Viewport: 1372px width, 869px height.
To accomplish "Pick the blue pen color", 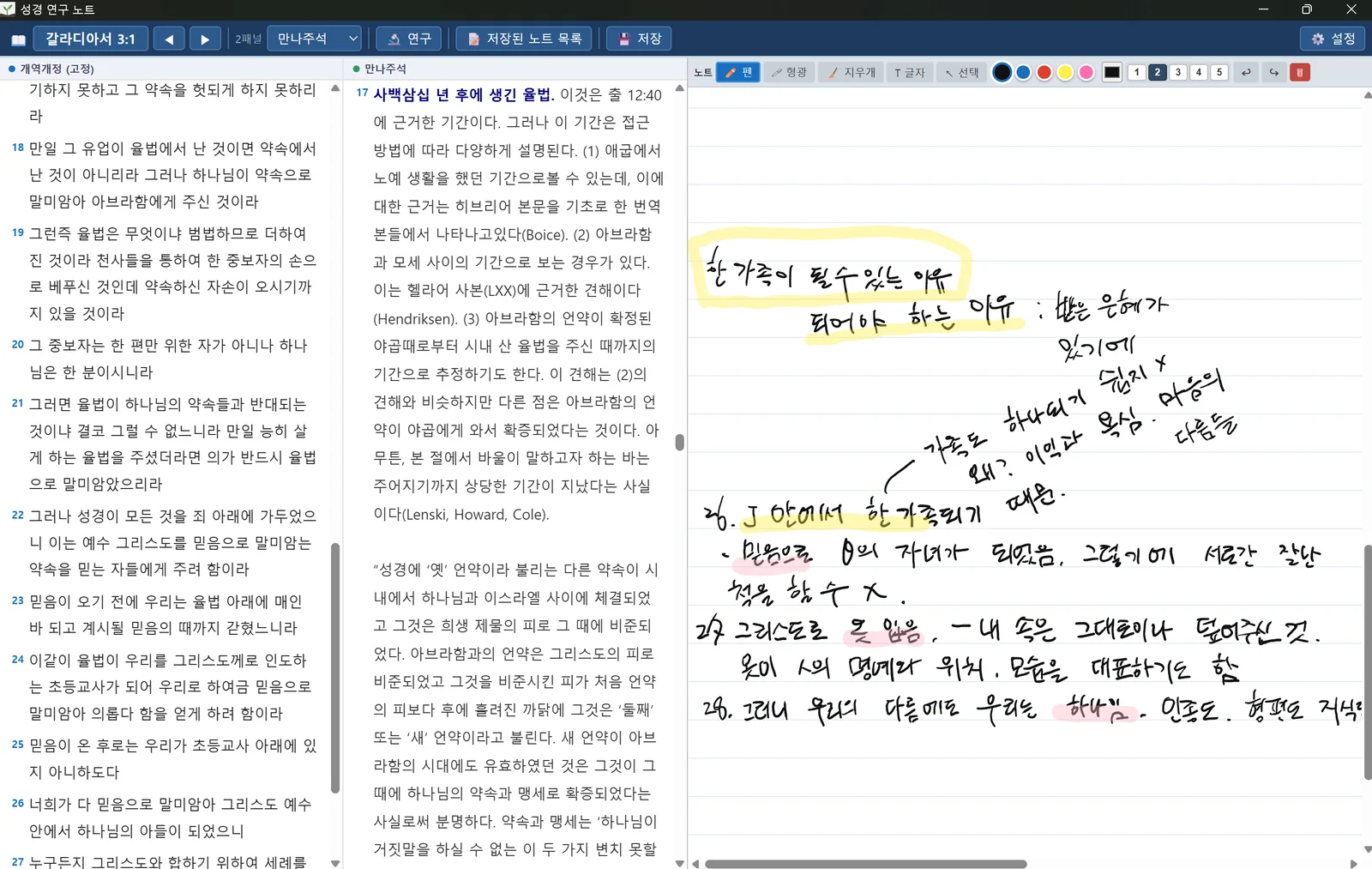I will [1023, 72].
